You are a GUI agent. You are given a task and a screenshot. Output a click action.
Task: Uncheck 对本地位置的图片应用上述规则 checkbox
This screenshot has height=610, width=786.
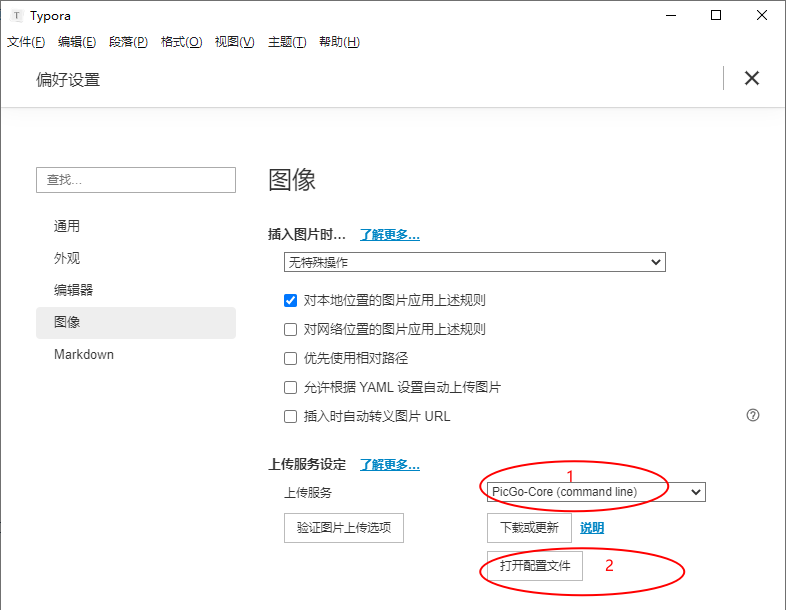pos(290,300)
